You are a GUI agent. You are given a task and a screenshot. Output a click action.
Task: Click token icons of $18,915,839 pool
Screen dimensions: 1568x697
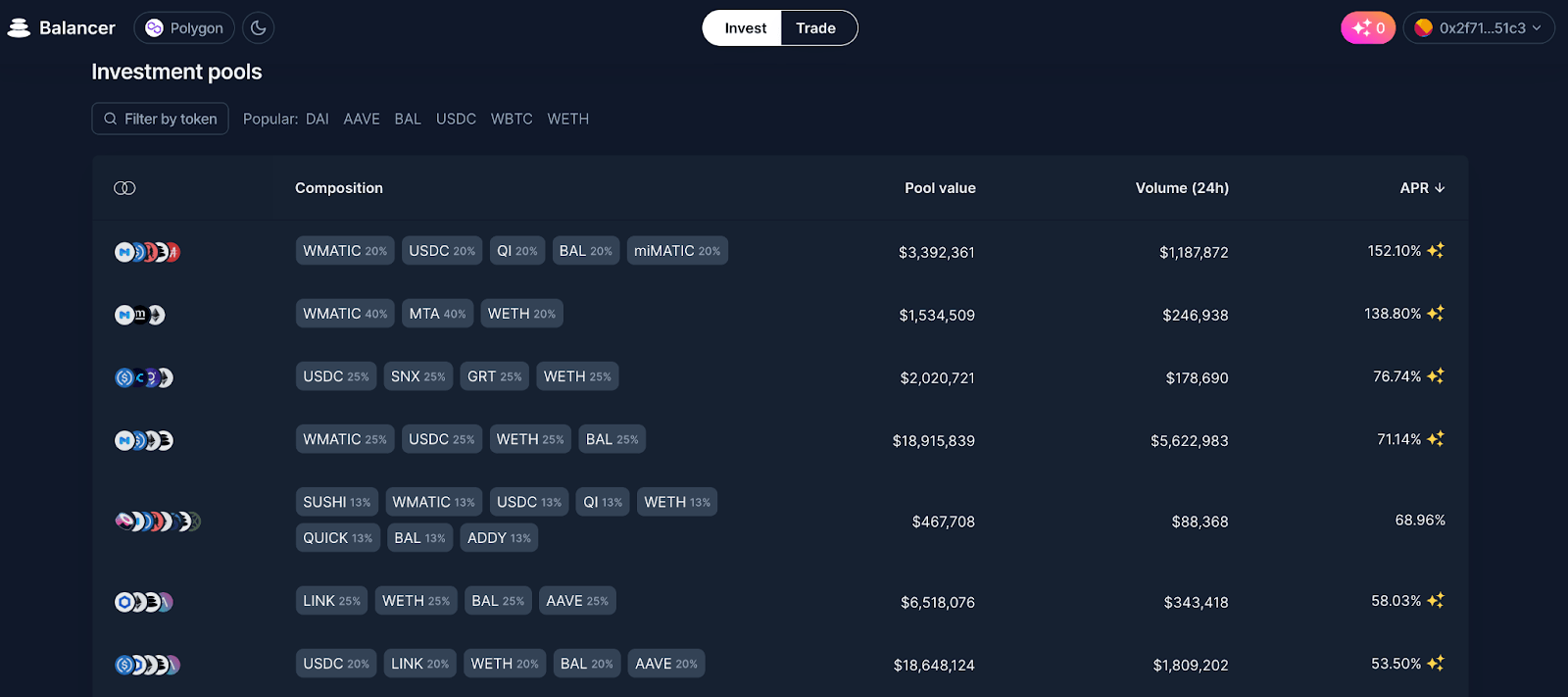tap(143, 440)
